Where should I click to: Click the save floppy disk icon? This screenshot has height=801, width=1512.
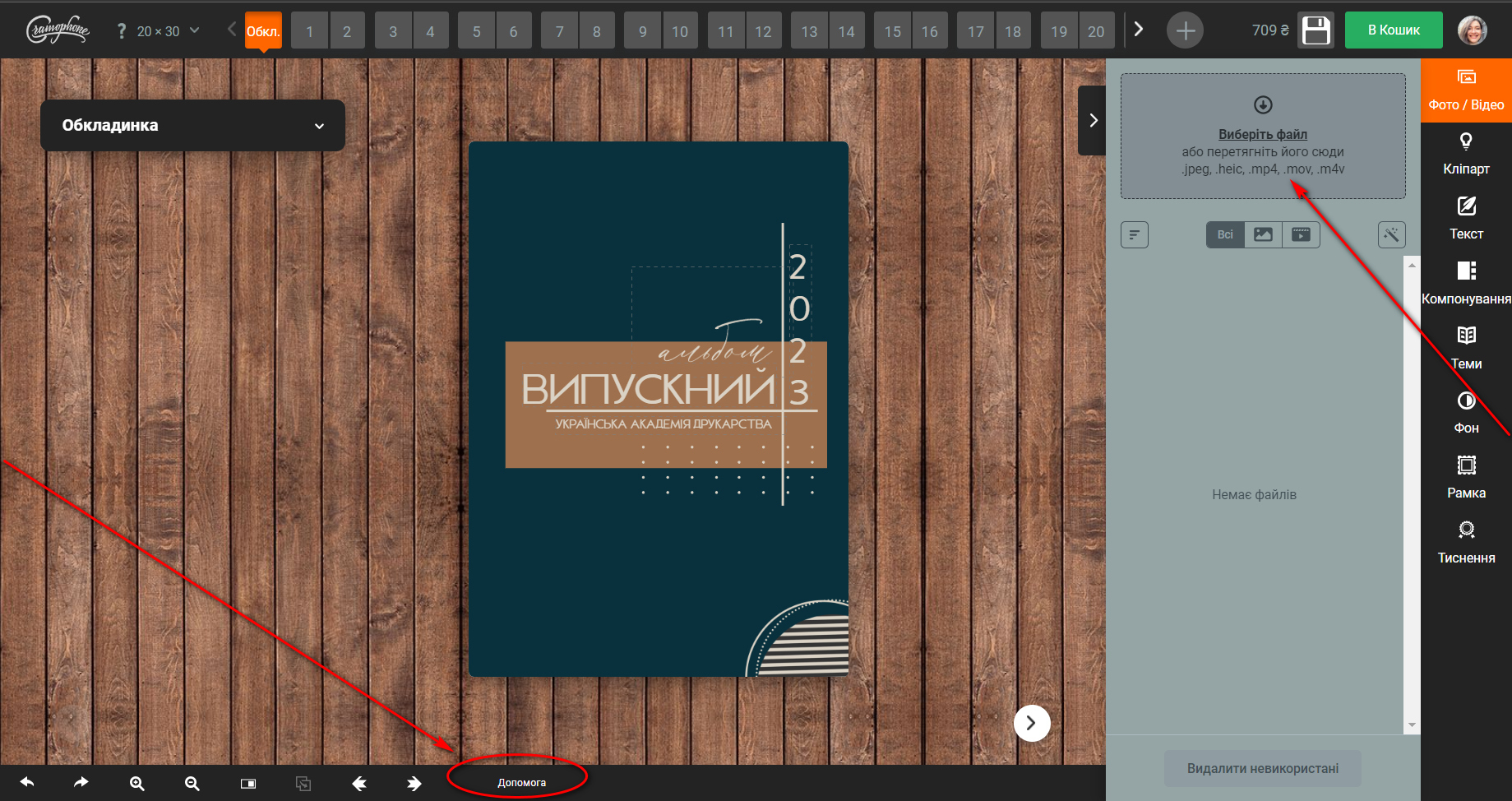pyautogui.click(x=1315, y=31)
